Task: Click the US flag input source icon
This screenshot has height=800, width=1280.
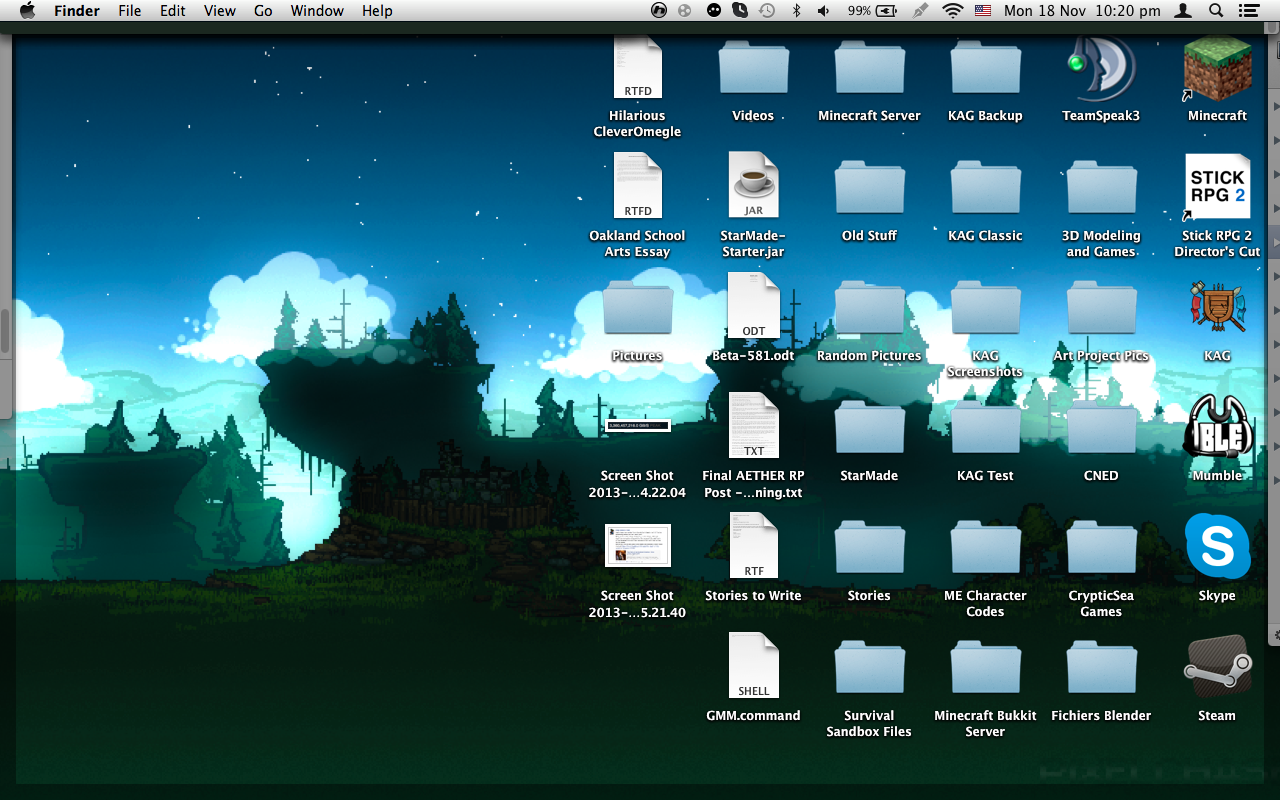Action: [983, 11]
